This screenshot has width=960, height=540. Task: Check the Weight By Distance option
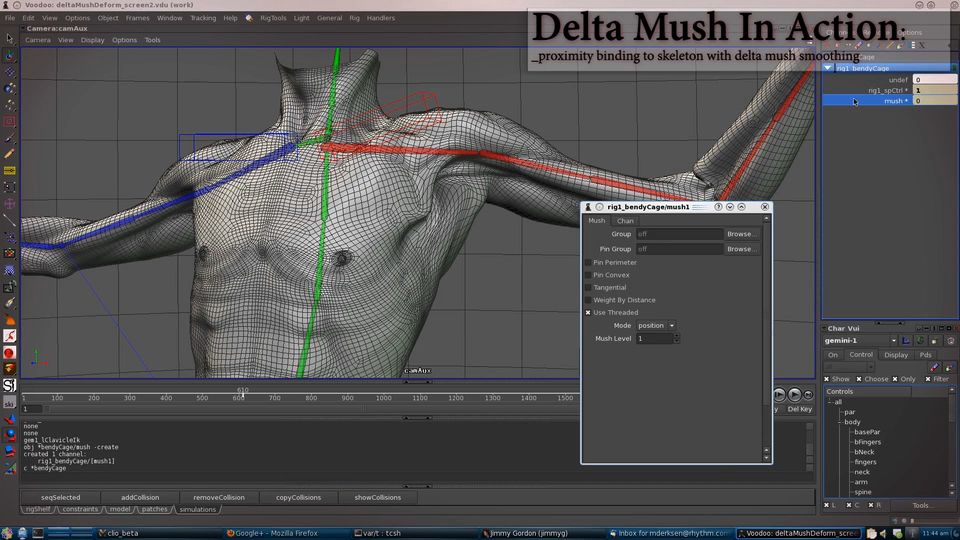(x=588, y=300)
